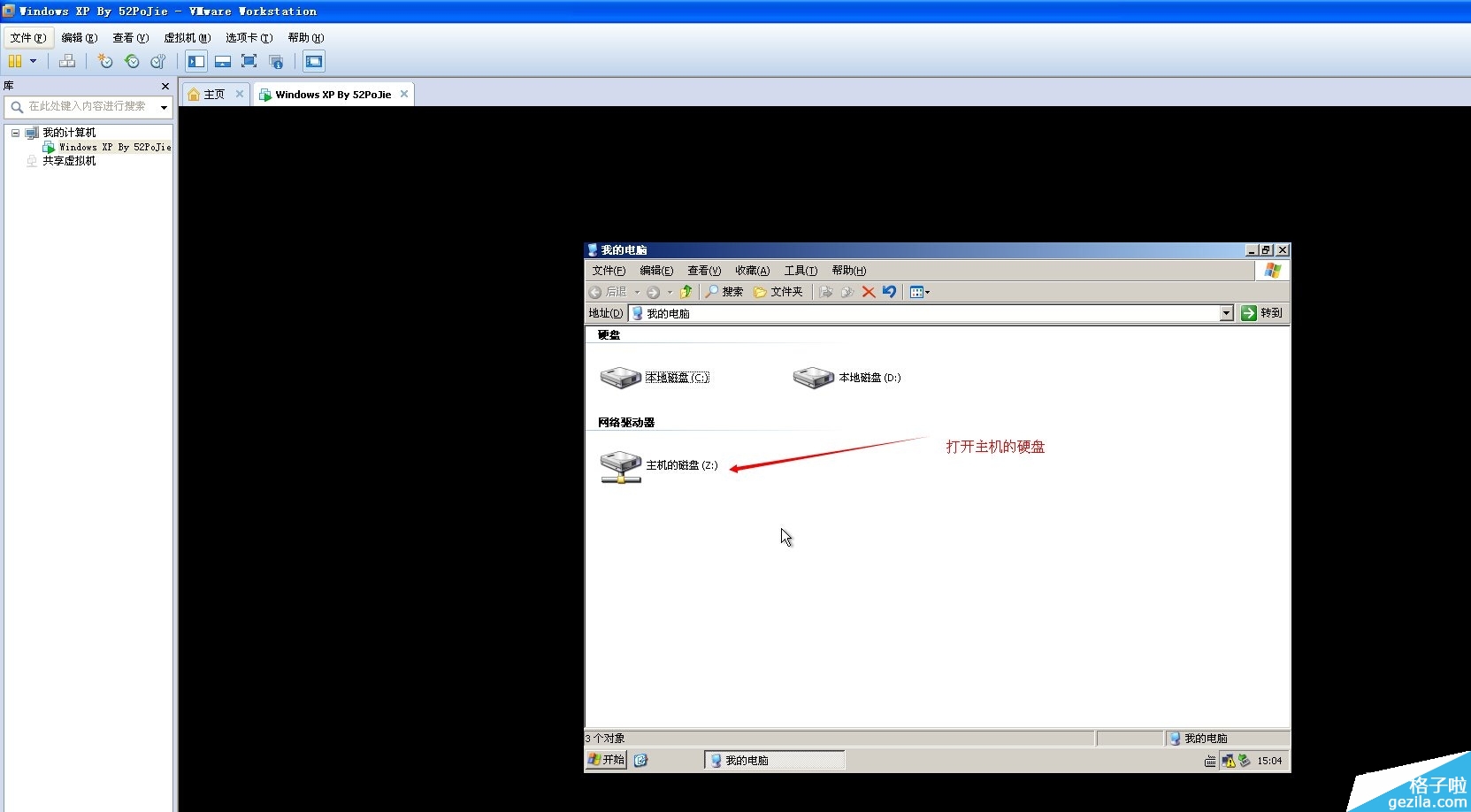This screenshot has height=812, width=1471.
Task: Click the Copy To toolbar icon
Action: [x=847, y=292]
